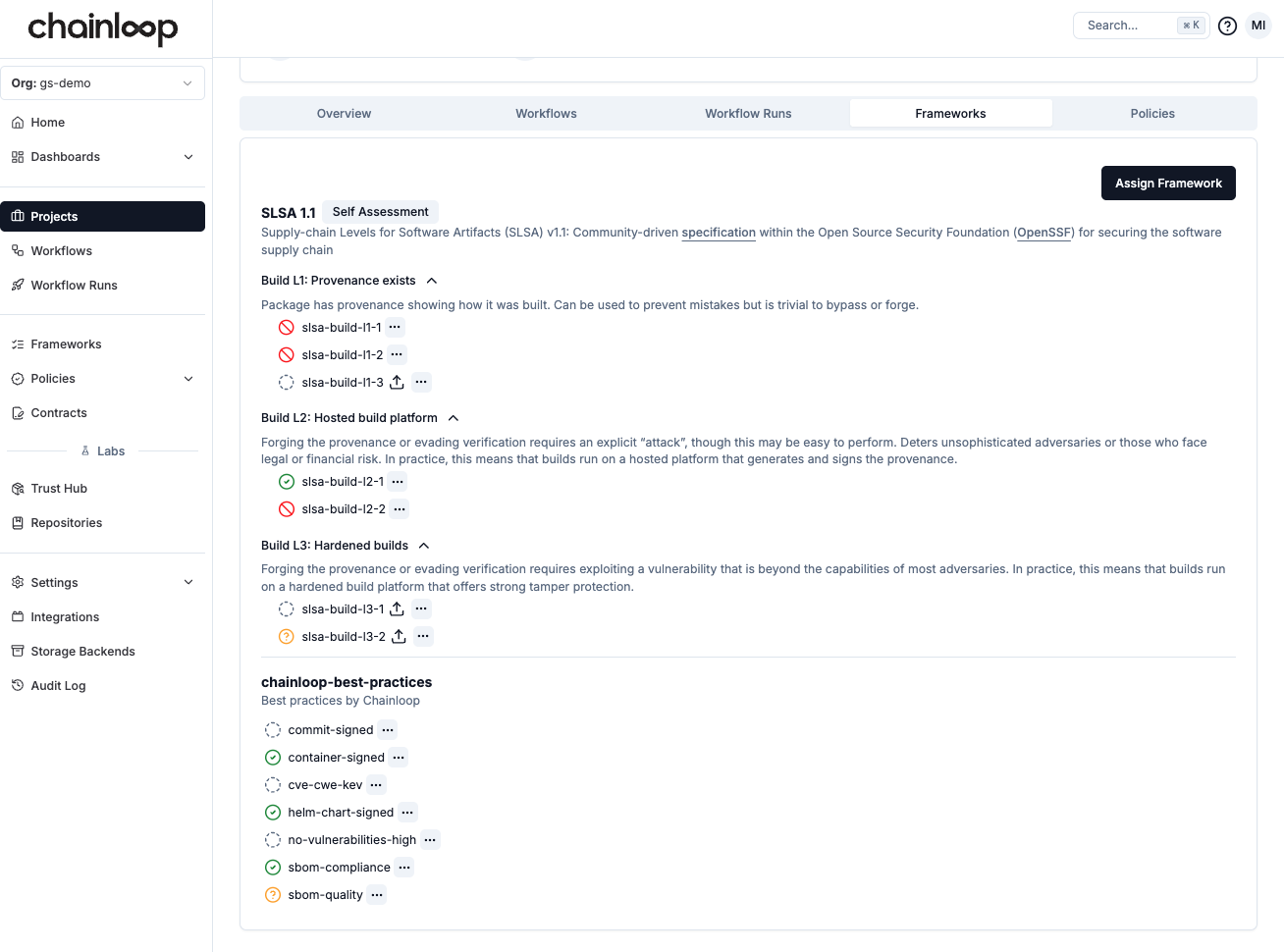1284x952 pixels.
Task: Go to Home in the sidebar
Action: 102,123
